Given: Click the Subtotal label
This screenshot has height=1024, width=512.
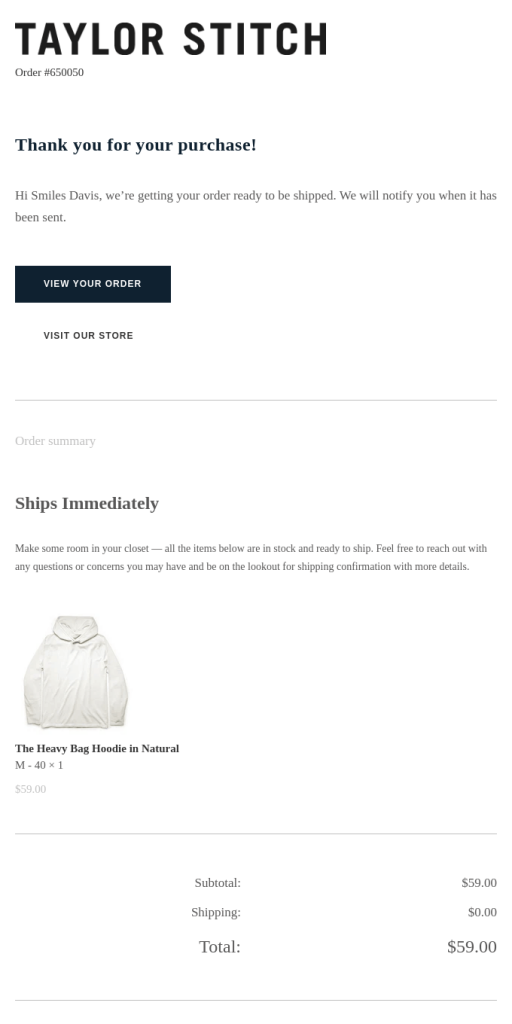Looking at the screenshot, I should [x=217, y=883].
